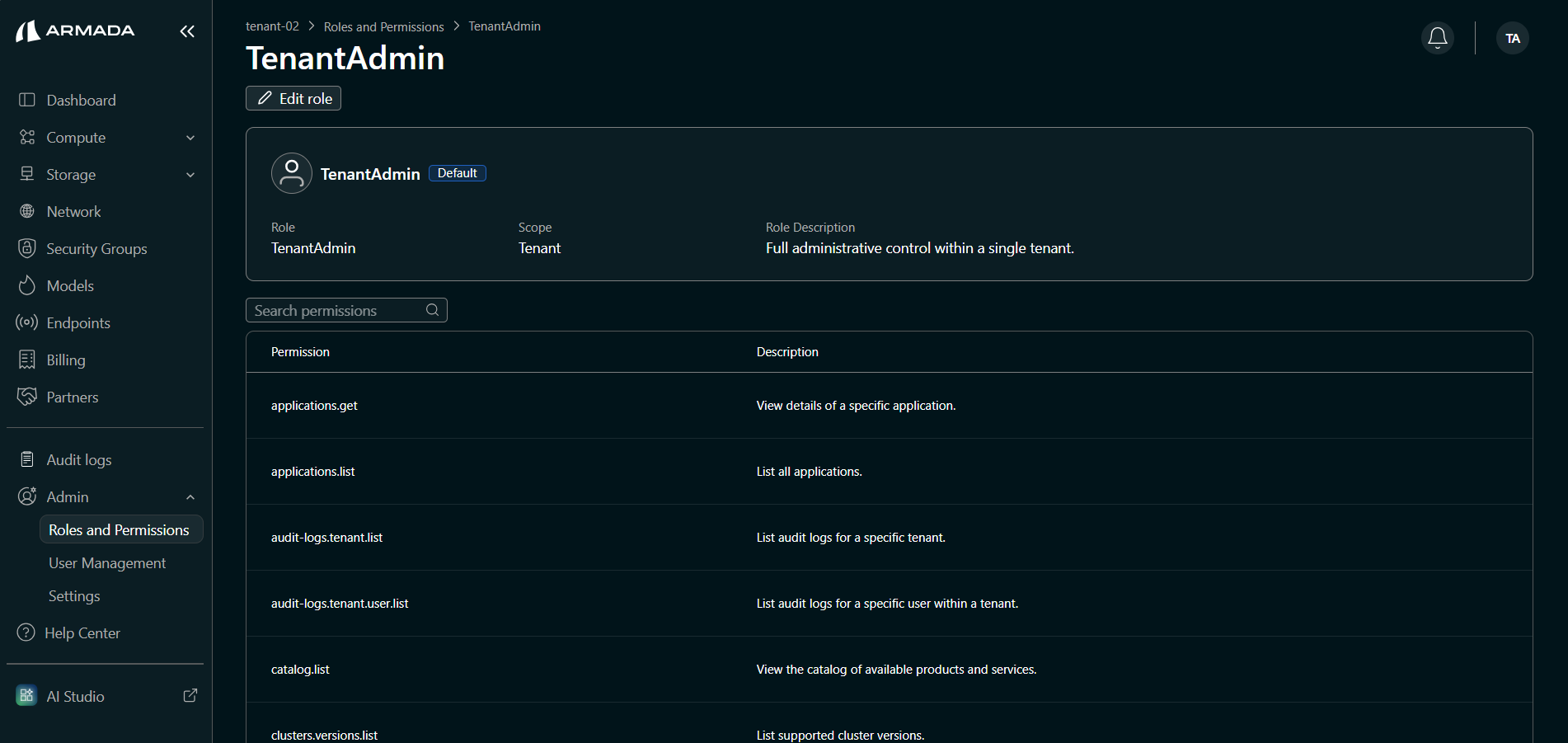Click the pencil icon on Edit role

click(x=265, y=98)
